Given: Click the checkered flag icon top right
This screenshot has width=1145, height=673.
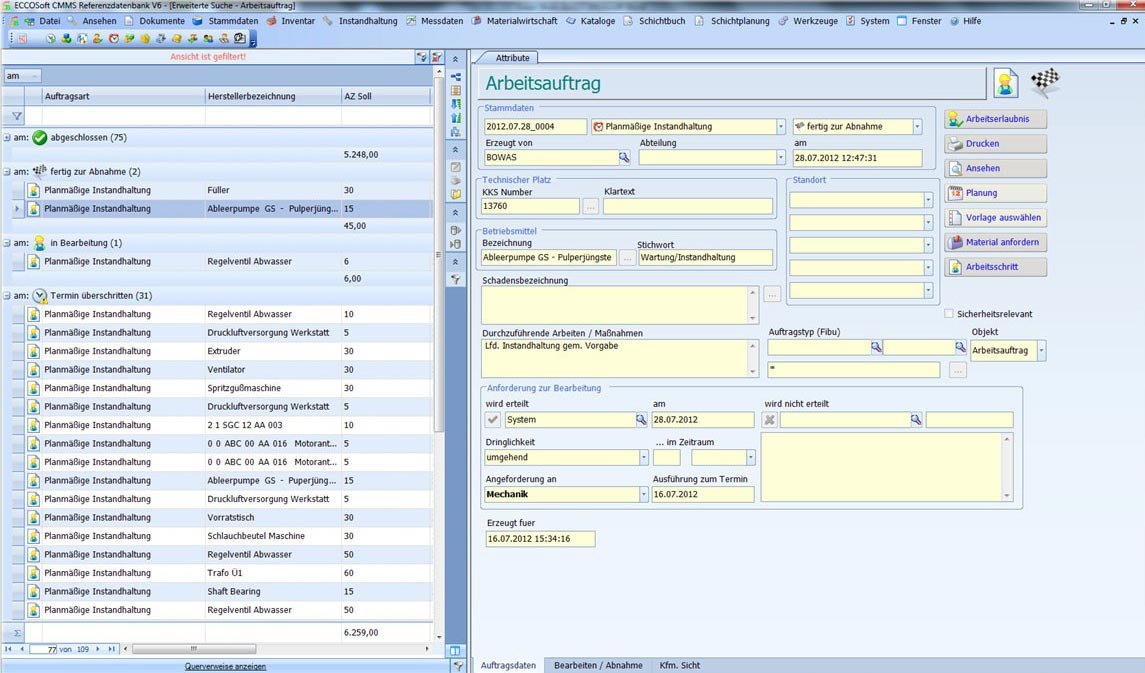Looking at the screenshot, I should [1045, 82].
